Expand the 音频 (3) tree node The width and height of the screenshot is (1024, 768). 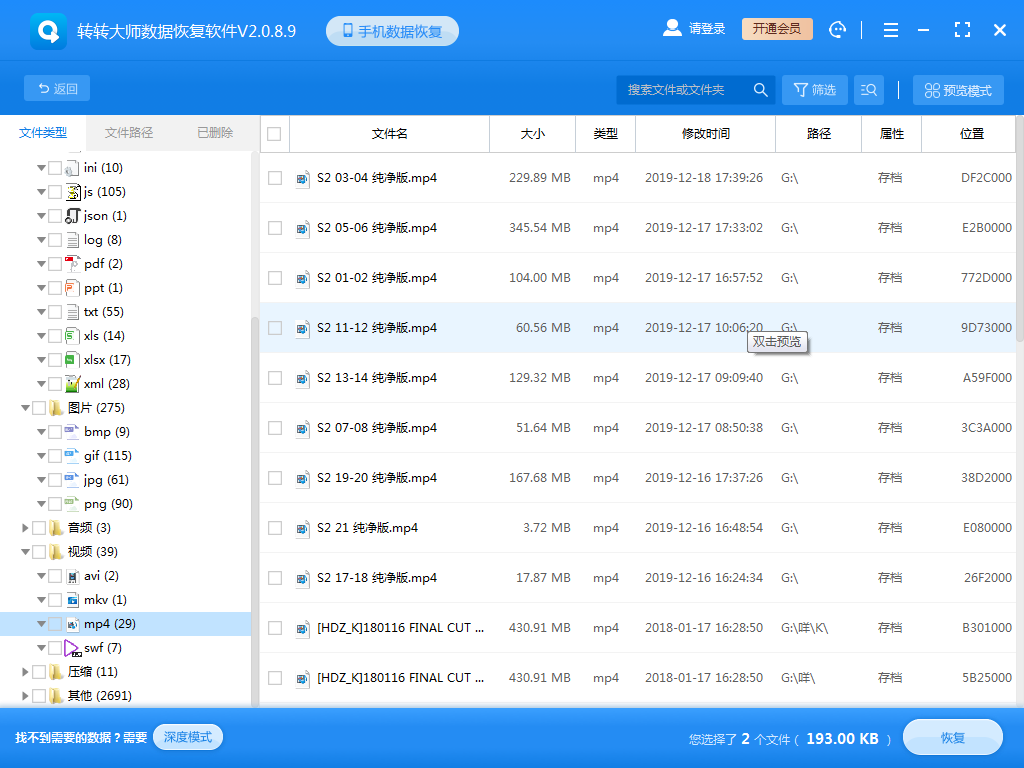click(x=25, y=528)
